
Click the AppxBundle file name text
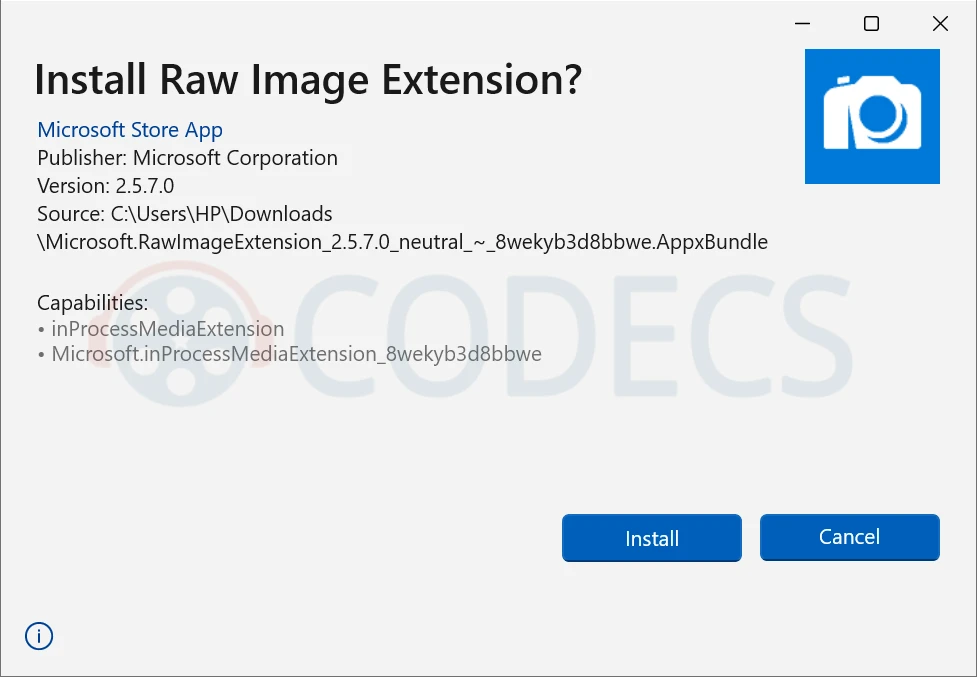tap(403, 242)
